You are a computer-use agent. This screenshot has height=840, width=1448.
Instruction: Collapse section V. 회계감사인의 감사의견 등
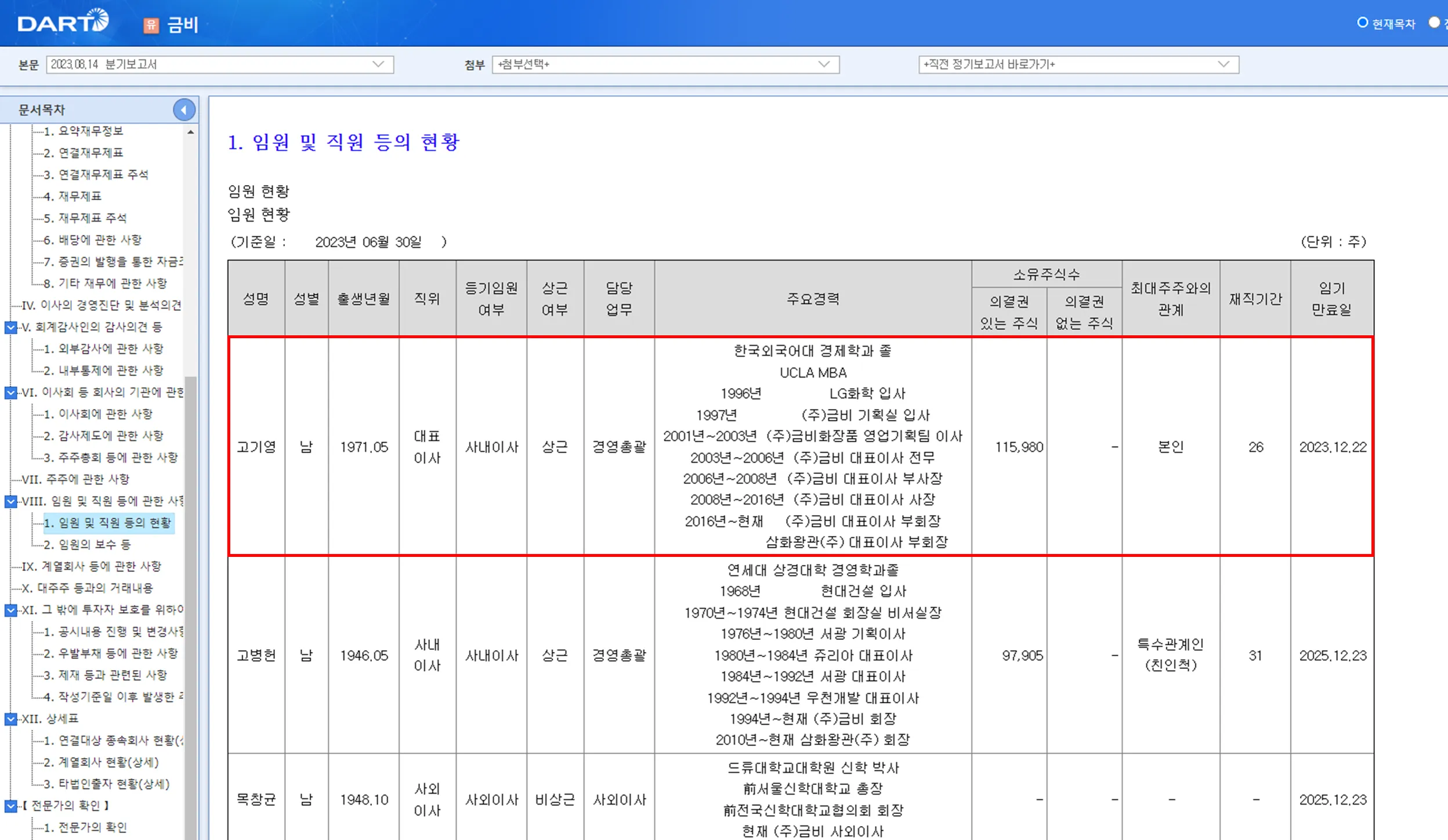[x=10, y=327]
